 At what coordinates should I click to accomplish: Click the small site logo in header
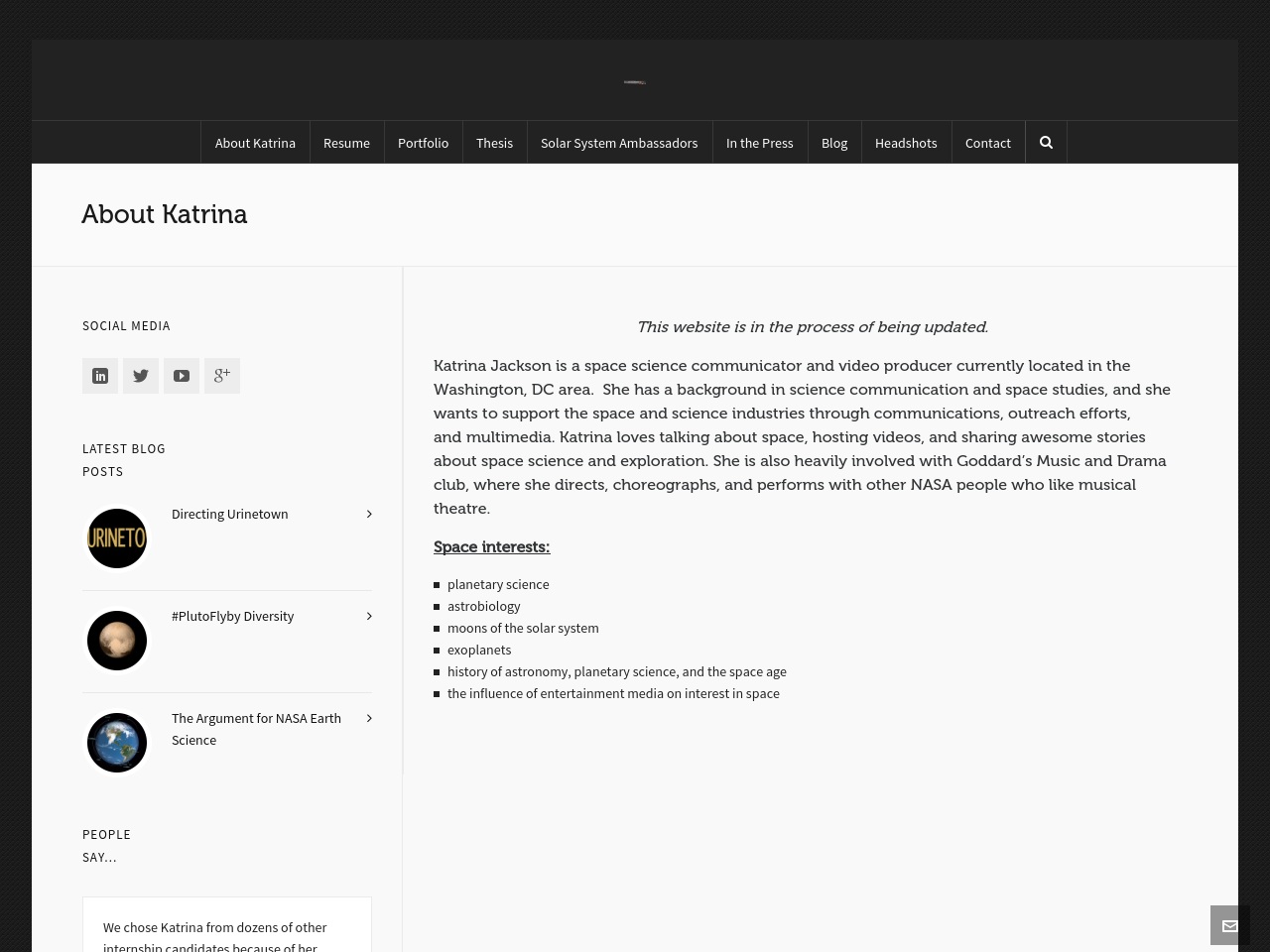click(635, 82)
